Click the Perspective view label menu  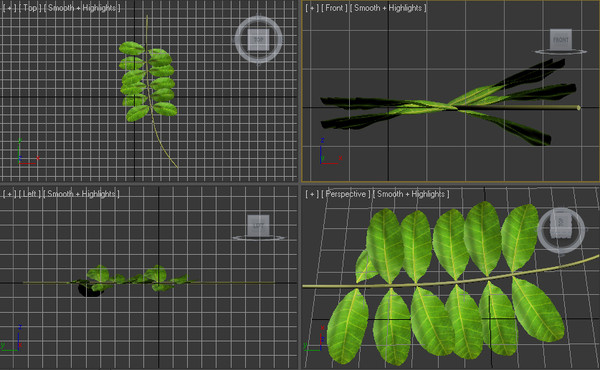346,194
